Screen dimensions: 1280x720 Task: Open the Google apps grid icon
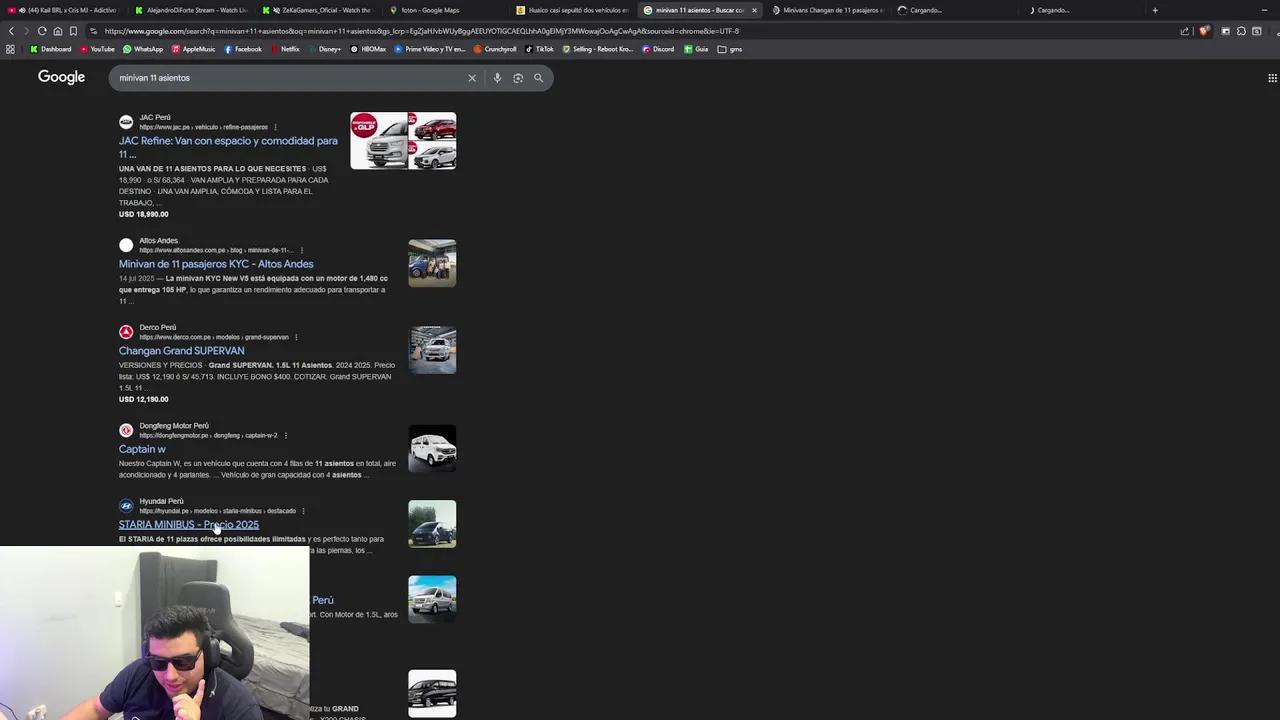[x=1272, y=78]
